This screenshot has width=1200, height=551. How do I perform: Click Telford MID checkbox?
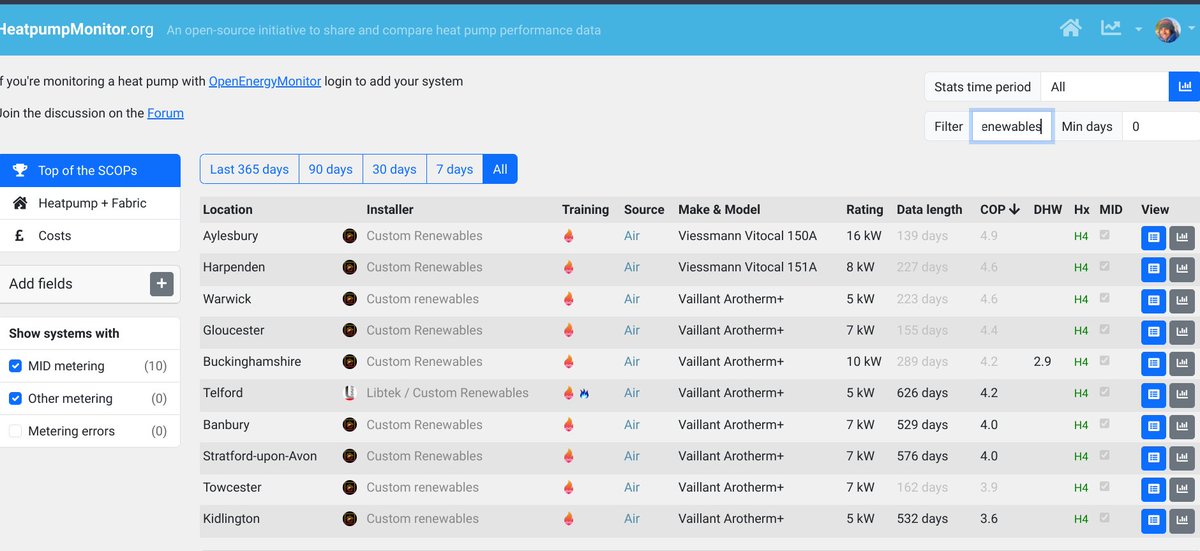(x=1105, y=393)
